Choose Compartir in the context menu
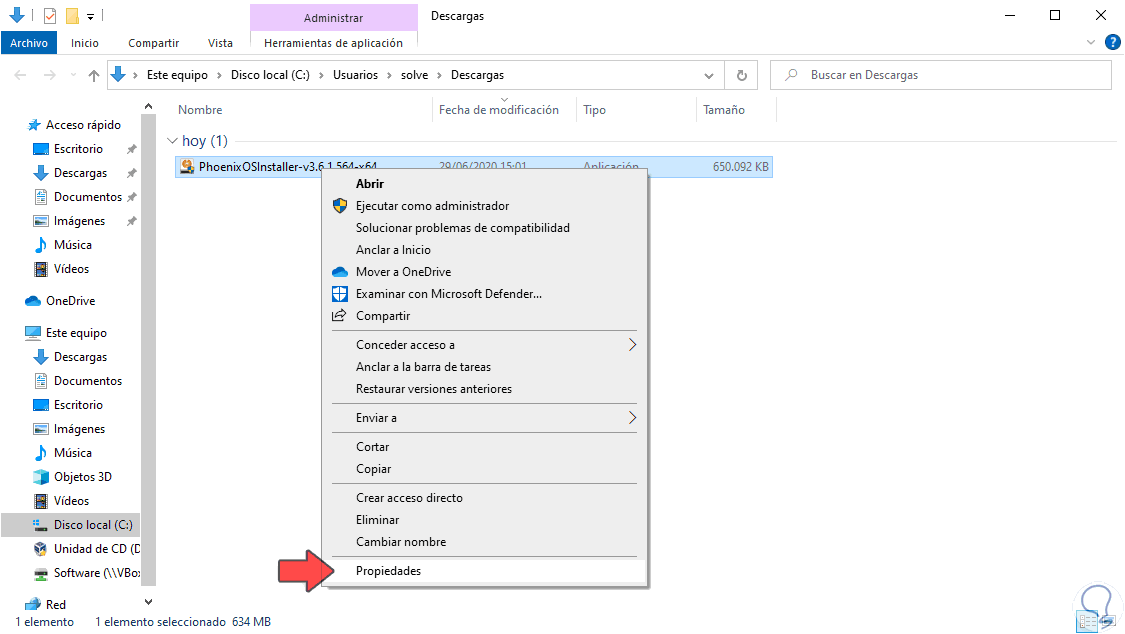Screen dimensions: 1125x634 pos(383,316)
